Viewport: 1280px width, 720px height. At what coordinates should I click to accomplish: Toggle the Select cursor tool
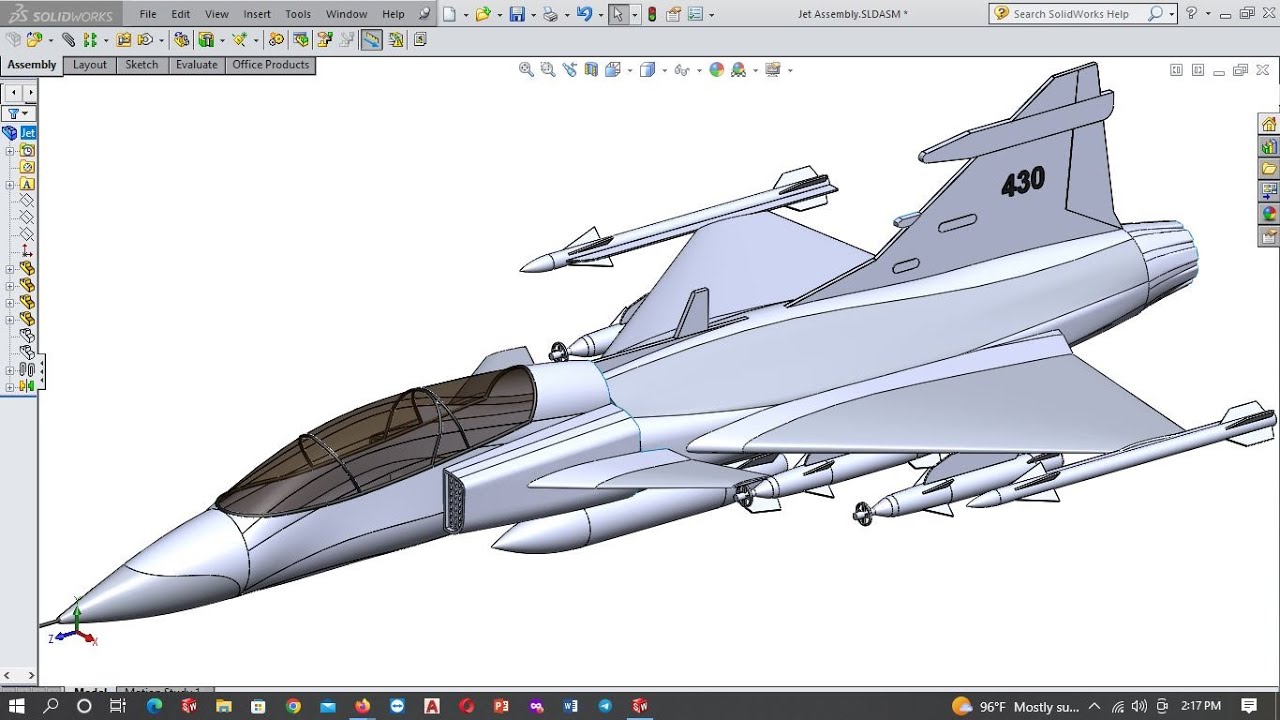619,14
